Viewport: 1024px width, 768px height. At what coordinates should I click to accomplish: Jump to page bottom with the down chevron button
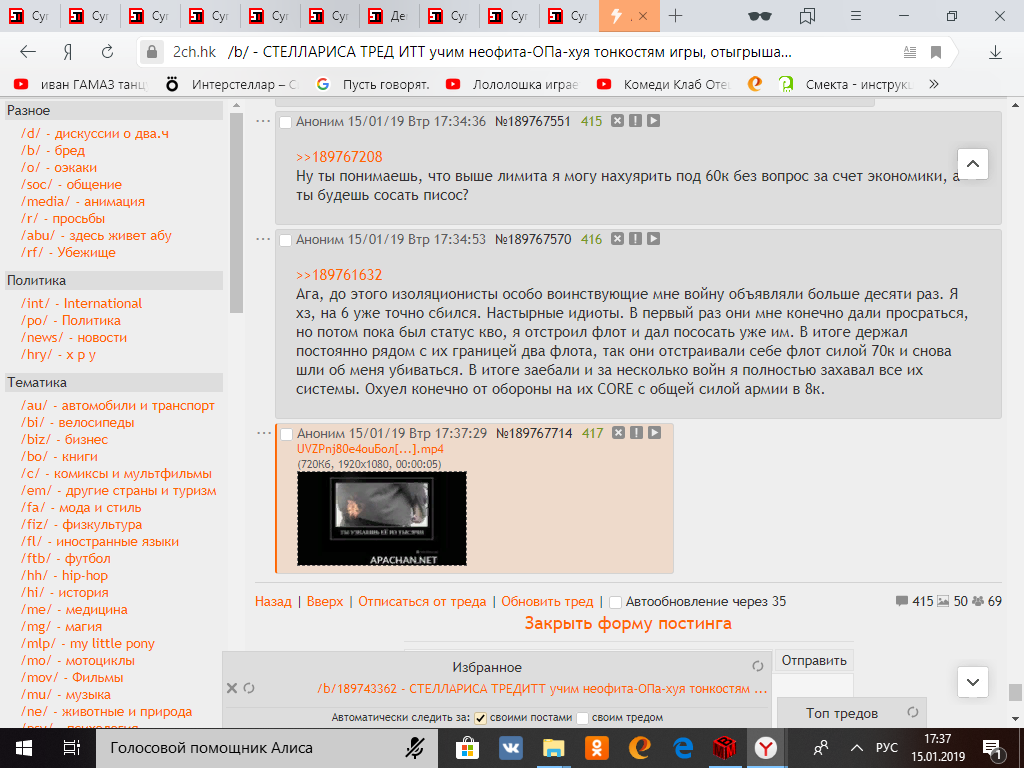(972, 682)
